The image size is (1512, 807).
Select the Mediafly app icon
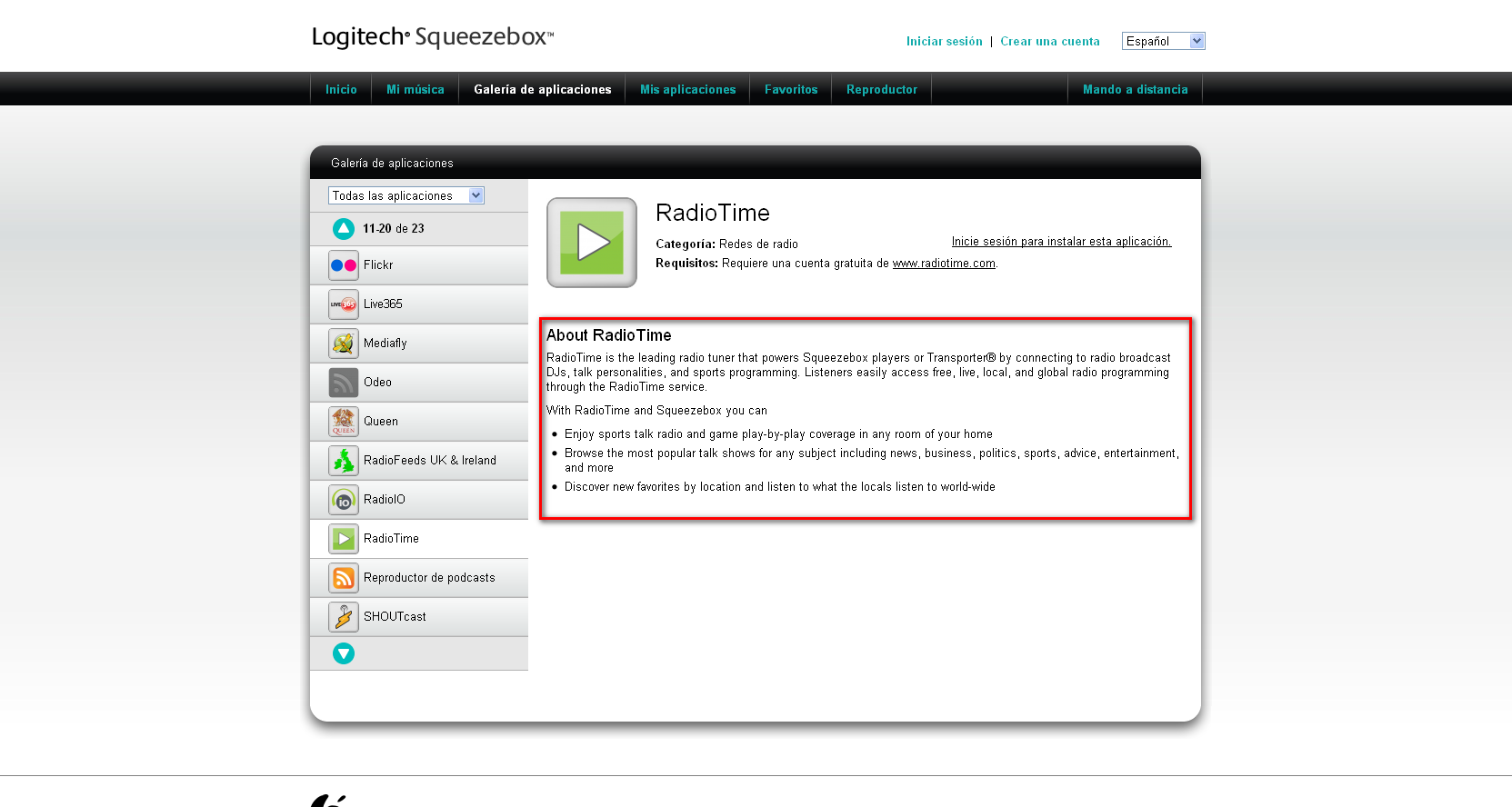click(x=344, y=344)
